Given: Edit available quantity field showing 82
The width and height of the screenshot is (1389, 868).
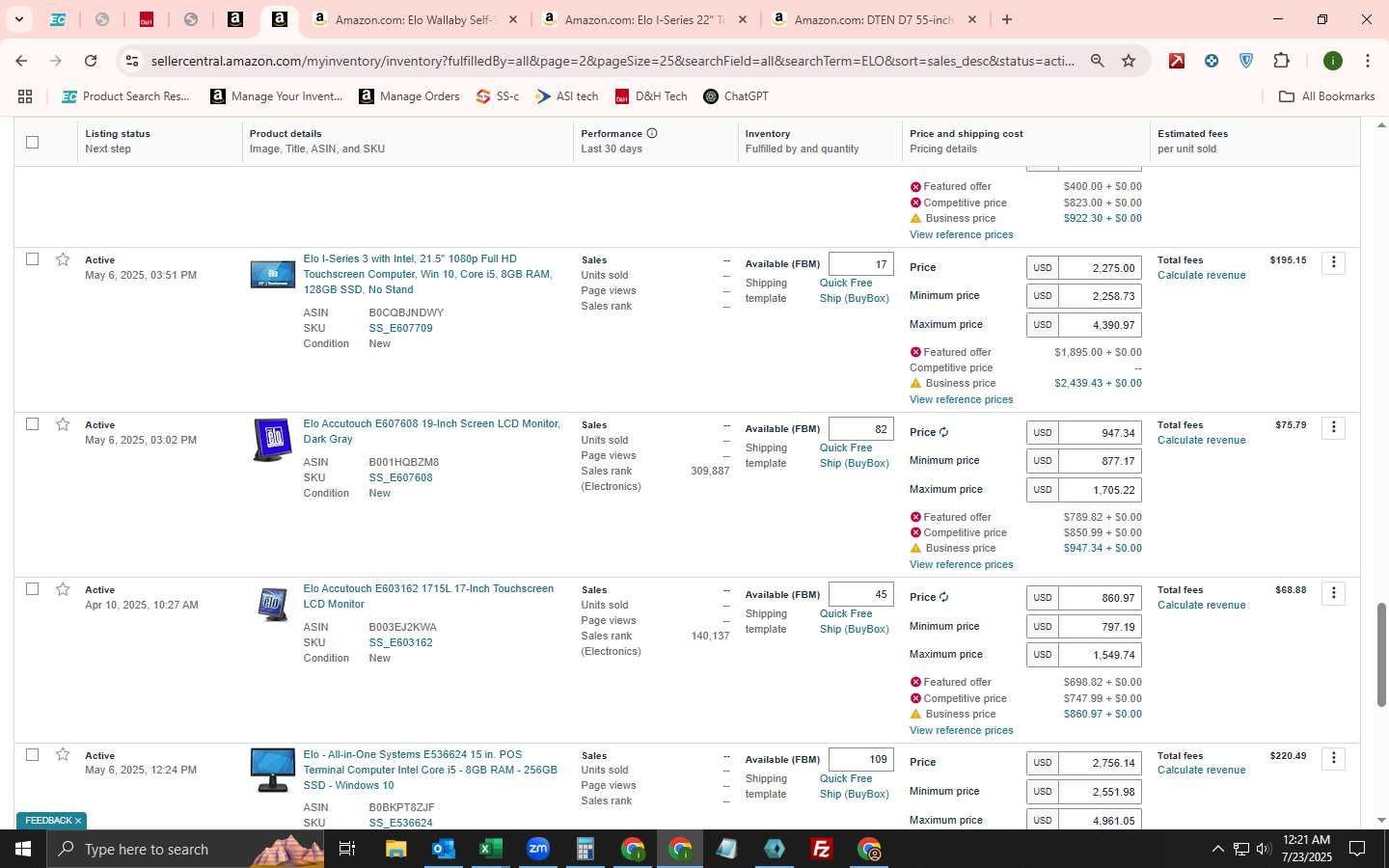Looking at the screenshot, I should pyautogui.click(x=860, y=429).
